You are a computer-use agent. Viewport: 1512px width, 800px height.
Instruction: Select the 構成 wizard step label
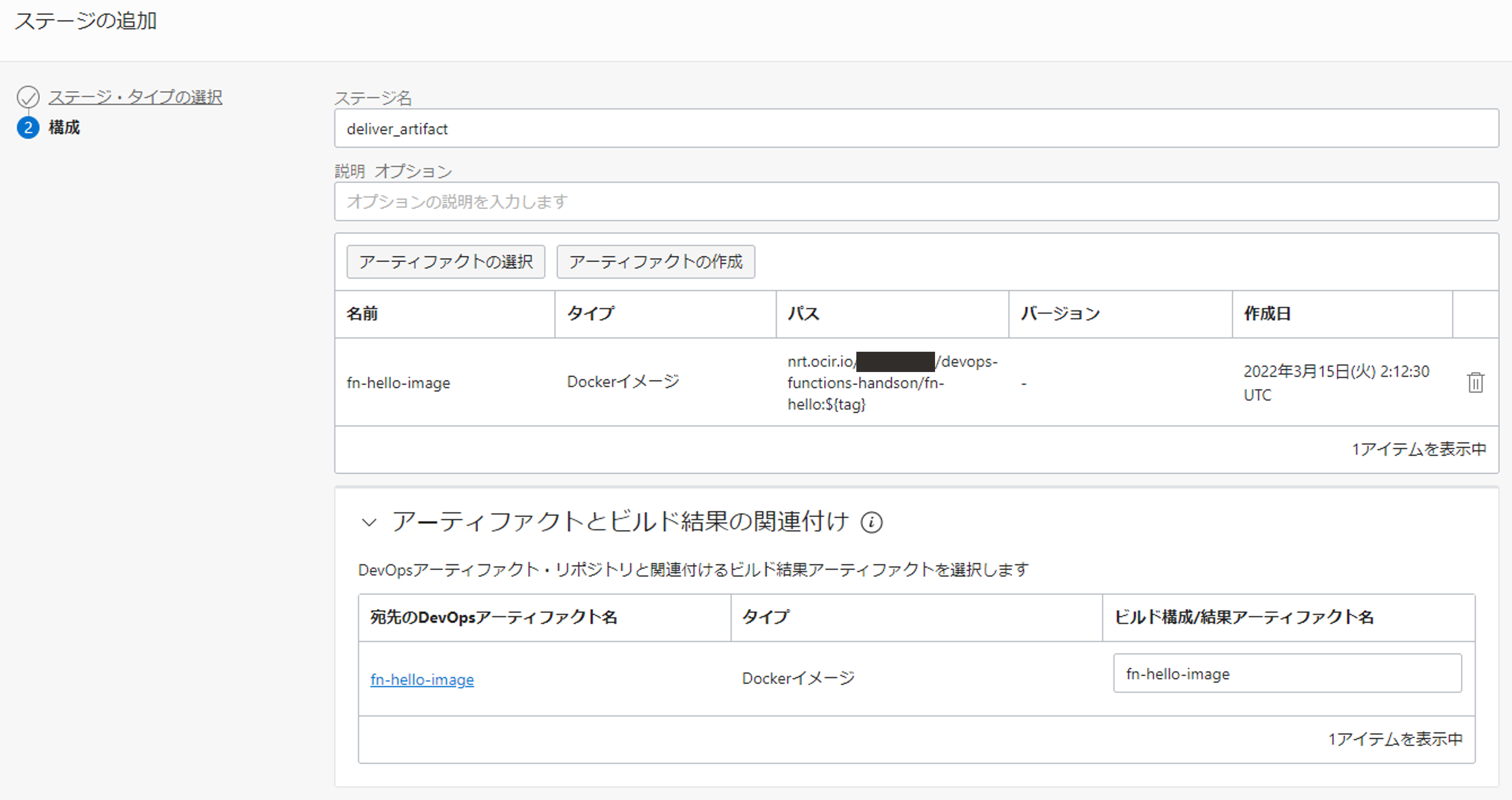tap(64, 127)
